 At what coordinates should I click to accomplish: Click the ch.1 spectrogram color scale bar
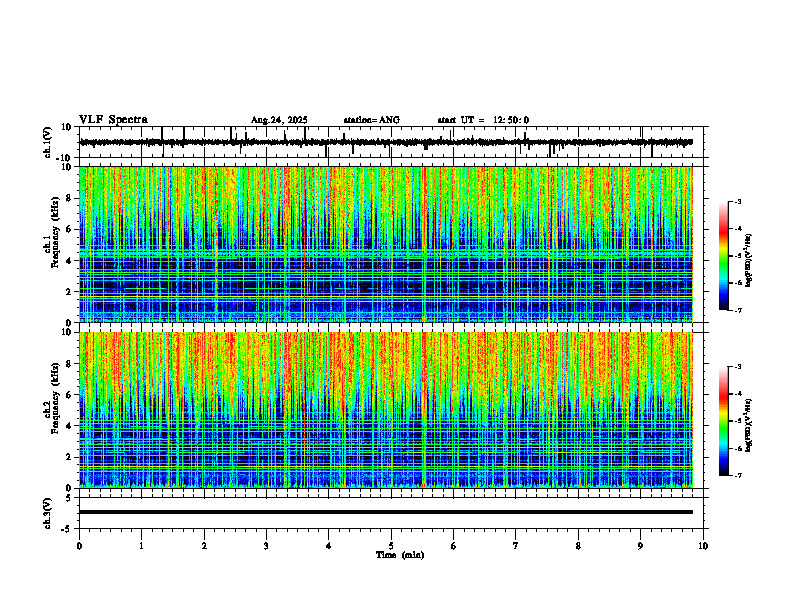[724, 256]
